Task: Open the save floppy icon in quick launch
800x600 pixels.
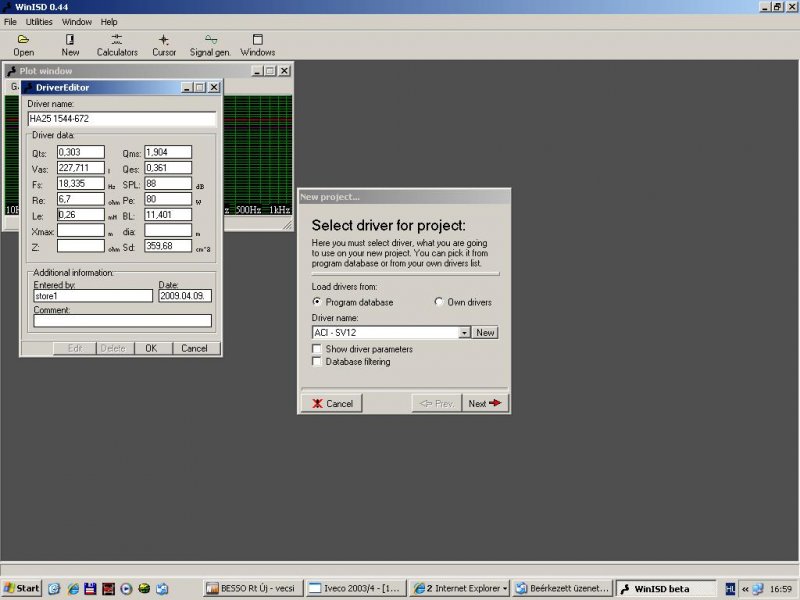Action: point(90,589)
